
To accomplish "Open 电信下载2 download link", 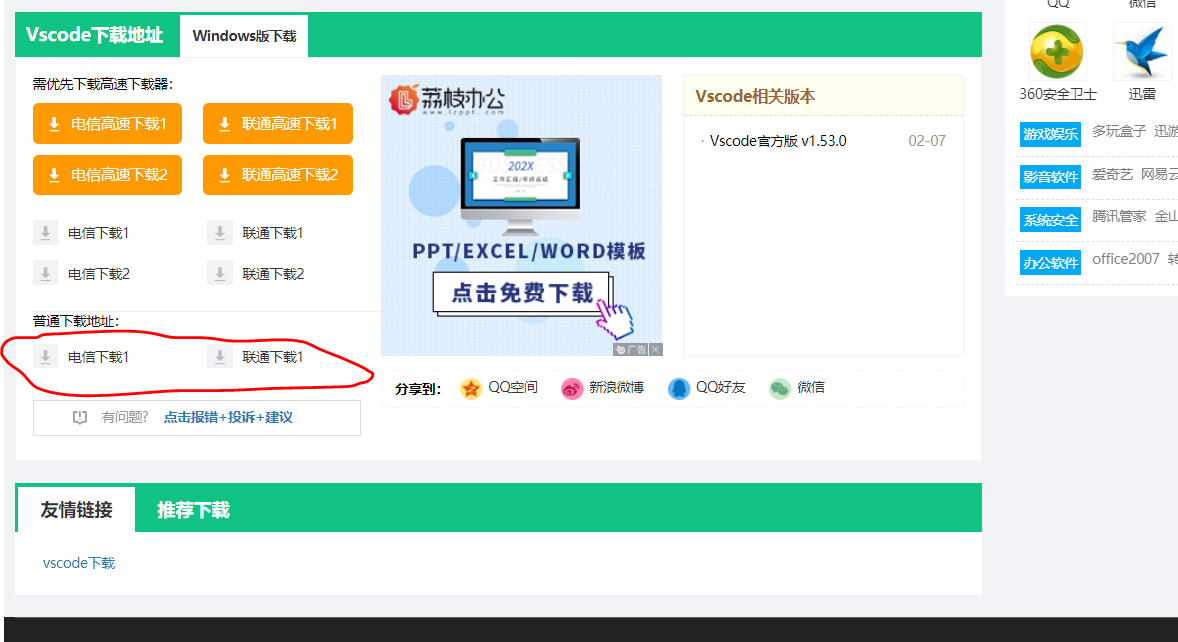I will coord(98,274).
